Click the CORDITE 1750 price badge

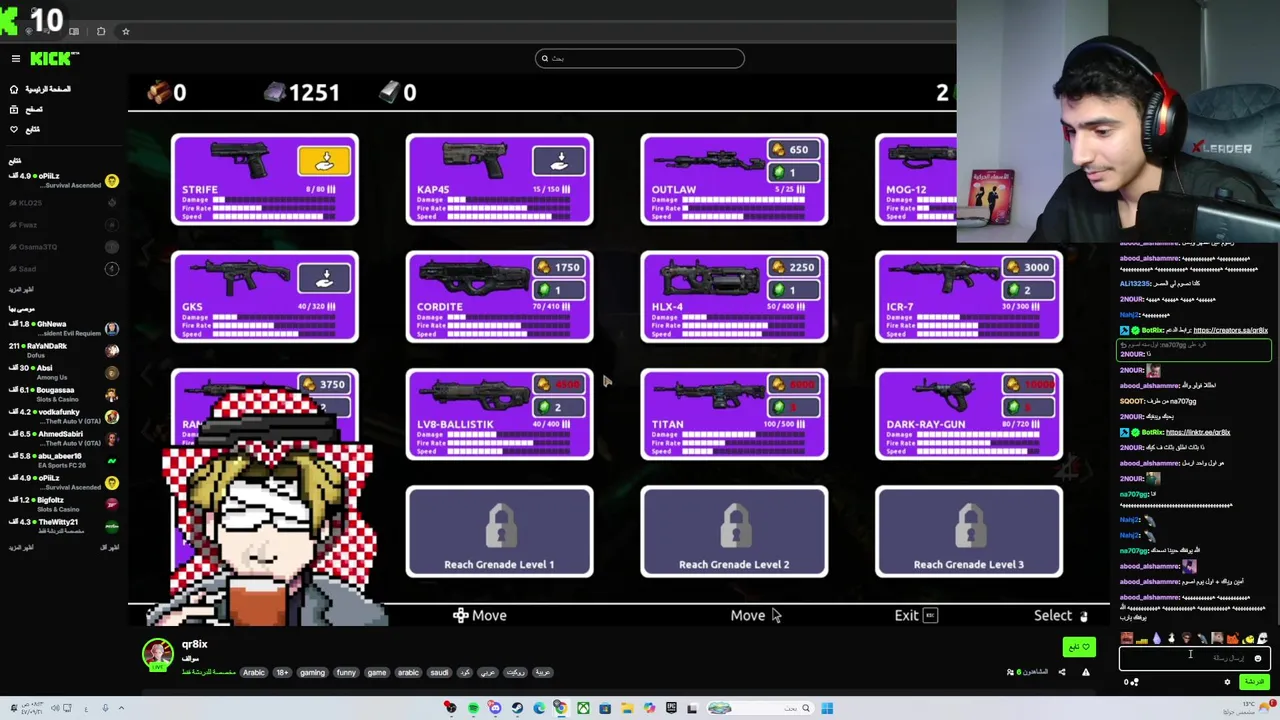tap(559, 267)
